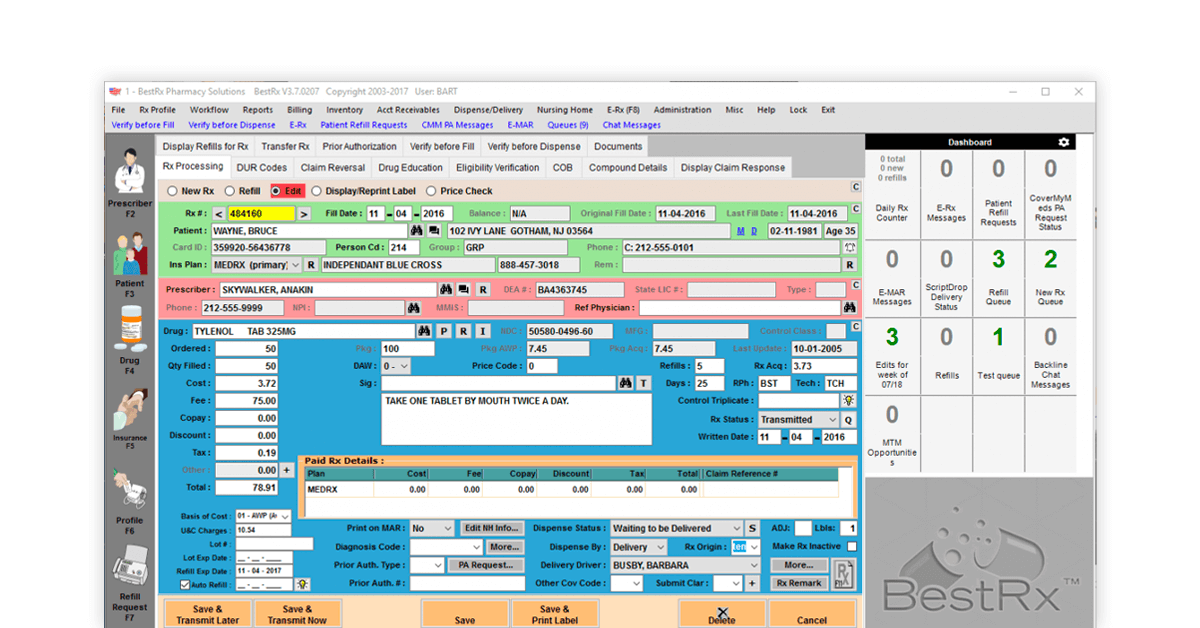Viewport: 1200px width, 628px height.
Task: Click the Ref Physician binoculars icon
Action: [x=850, y=308]
